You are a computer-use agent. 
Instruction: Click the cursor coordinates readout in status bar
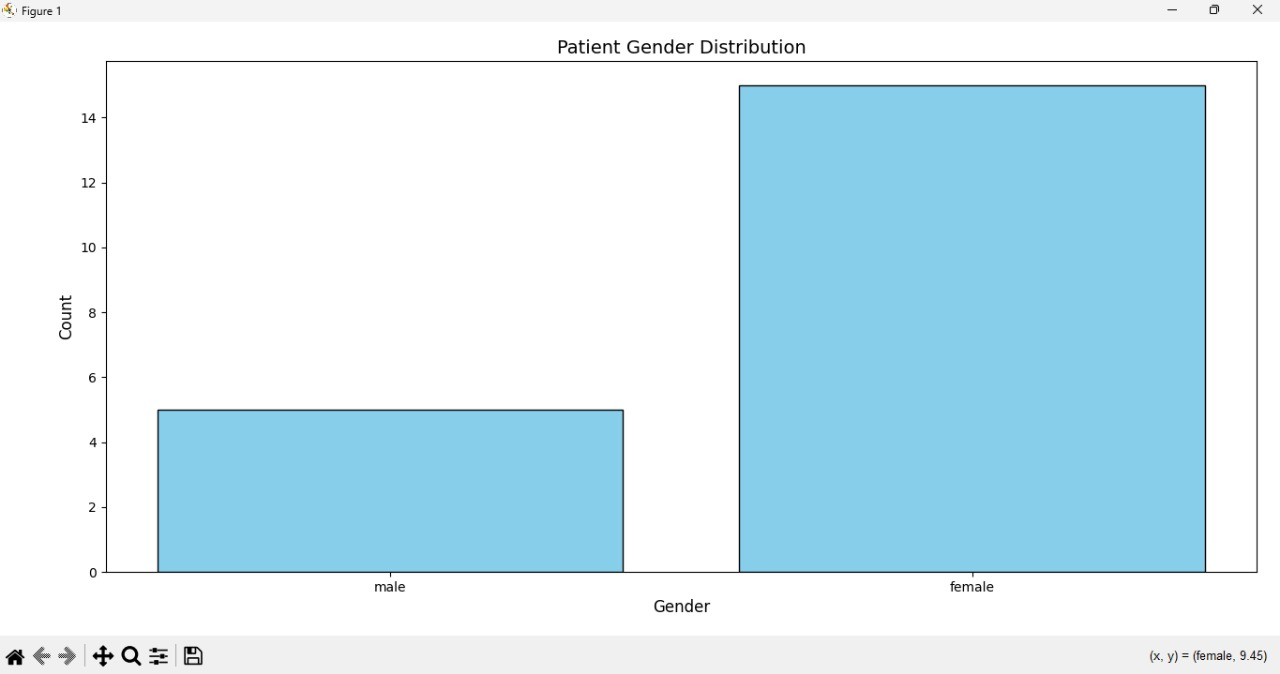(x=1208, y=656)
